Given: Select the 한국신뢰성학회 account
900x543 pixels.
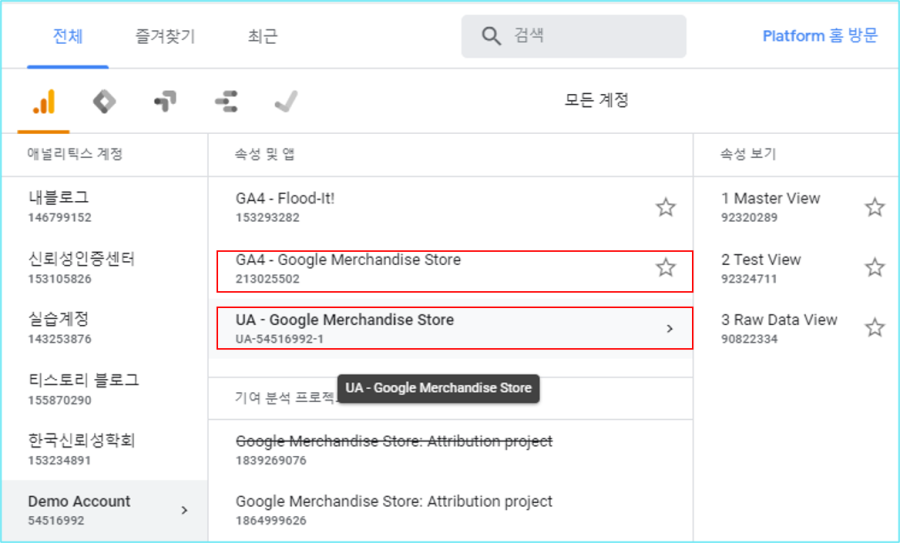Looking at the screenshot, I should [x=104, y=449].
